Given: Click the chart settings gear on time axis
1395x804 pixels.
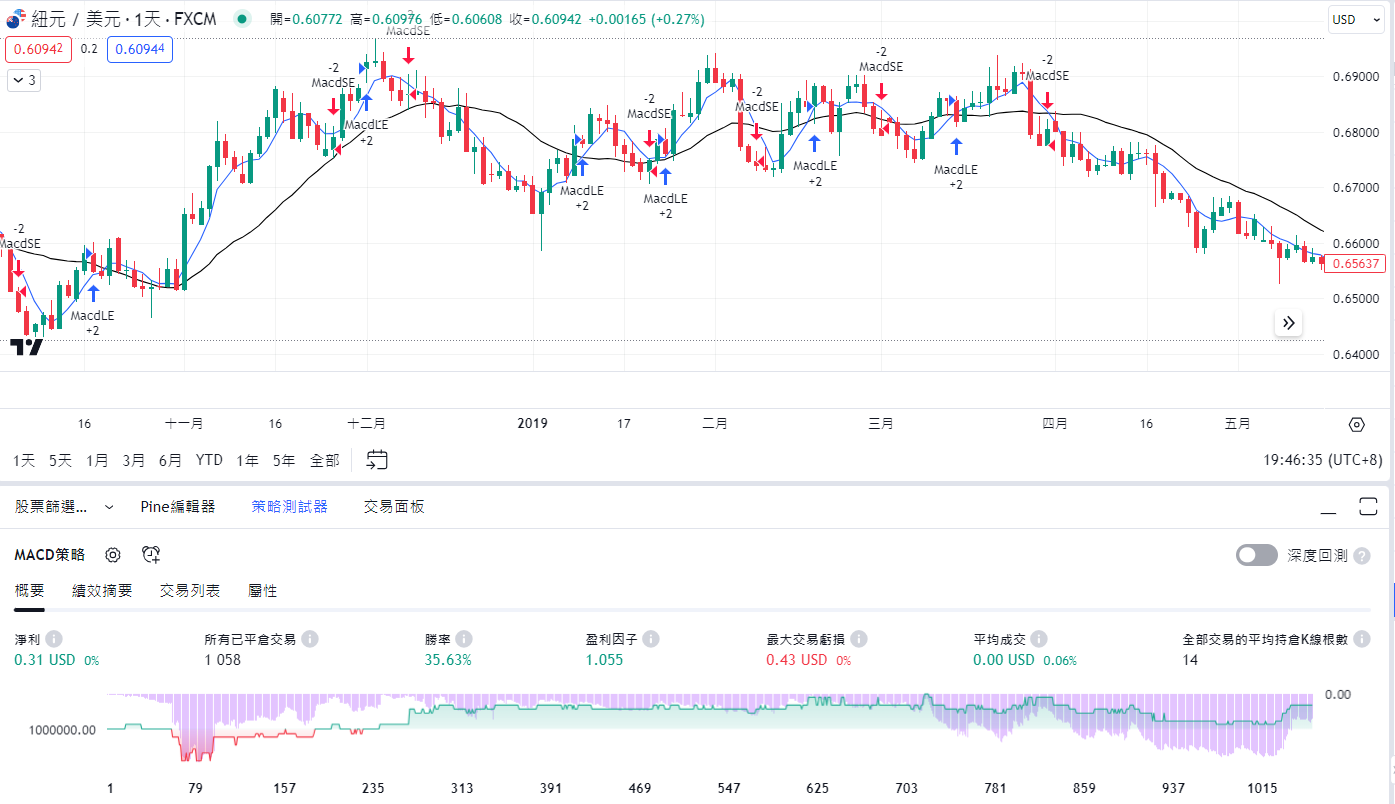Looking at the screenshot, I should coord(1356,424).
